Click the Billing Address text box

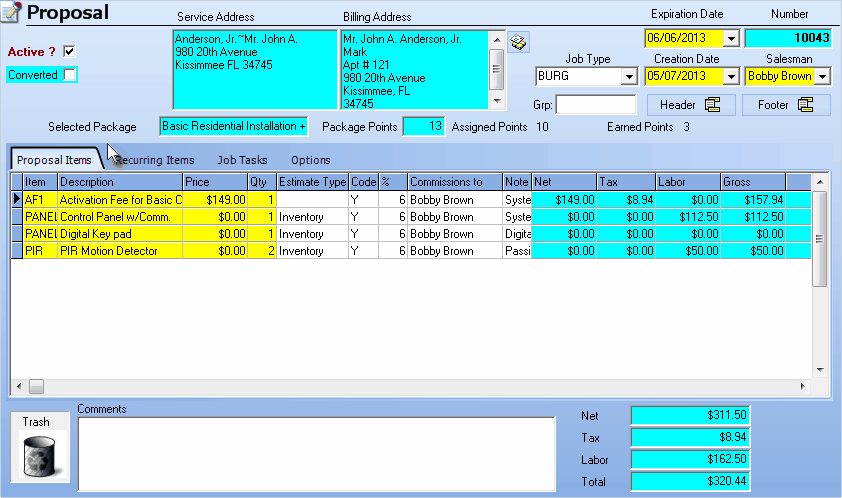click(415, 70)
